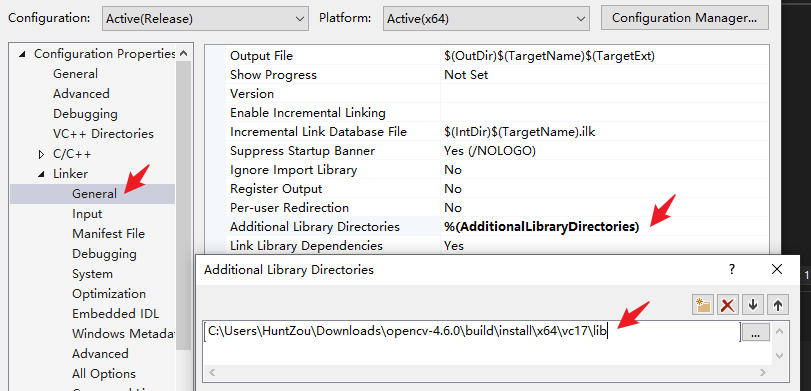Viewport: 811px width, 391px height.
Task: Select All Options under Linker
Action: [x=104, y=373]
